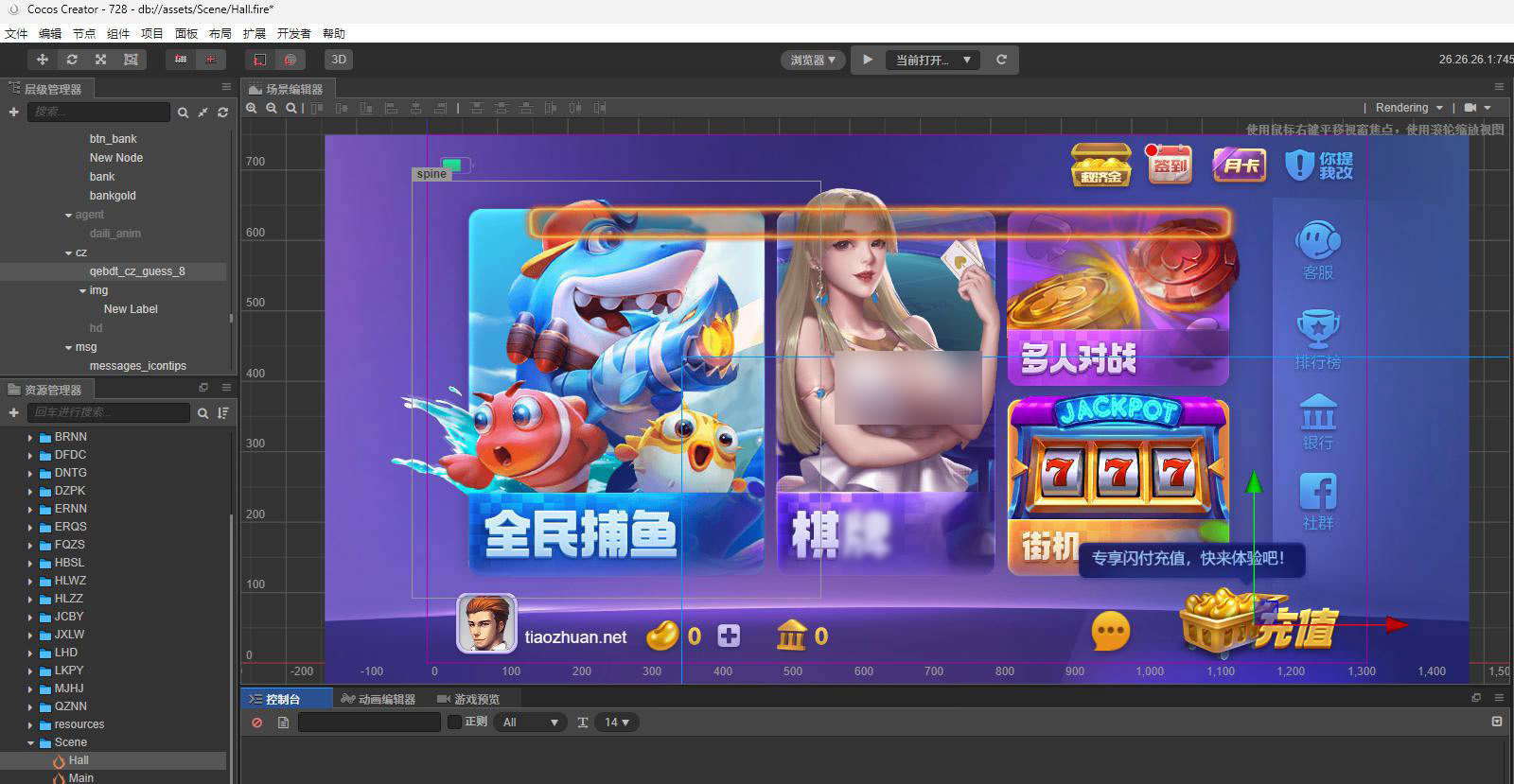The width and height of the screenshot is (1514, 784).
Task: Click the red X-axis gizmo arrow
Action: 1396,624
